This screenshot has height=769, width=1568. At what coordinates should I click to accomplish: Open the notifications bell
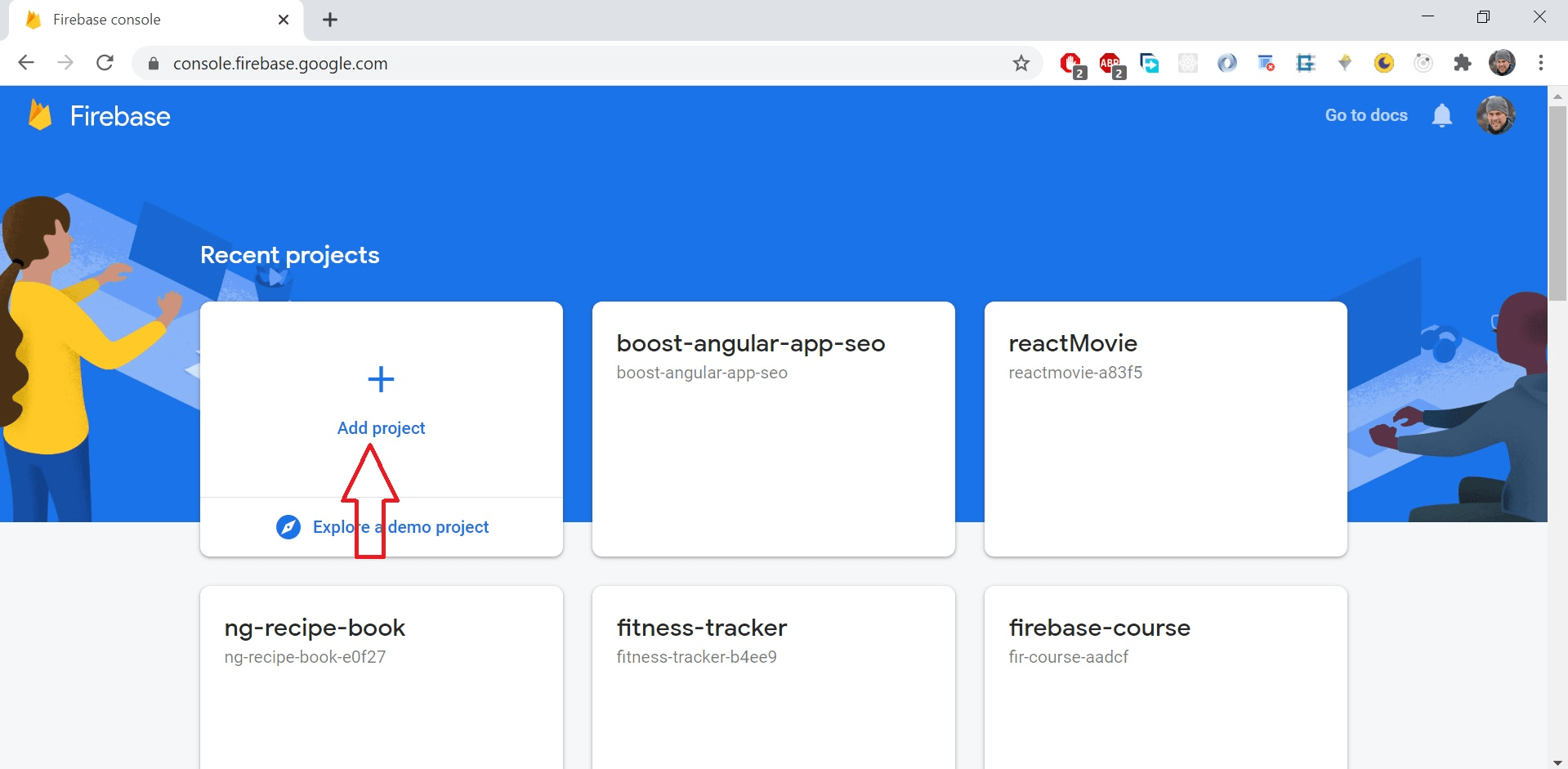click(1442, 115)
